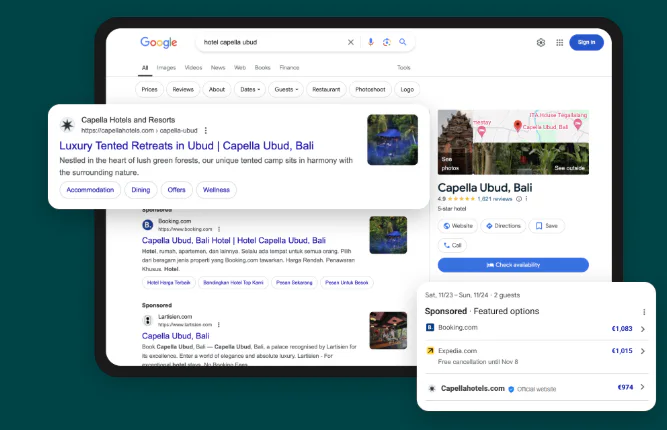This screenshot has height=430, width=667.
Task: Open the Pesan Untuk Besok sitelink
Action: pyautogui.click(x=347, y=282)
